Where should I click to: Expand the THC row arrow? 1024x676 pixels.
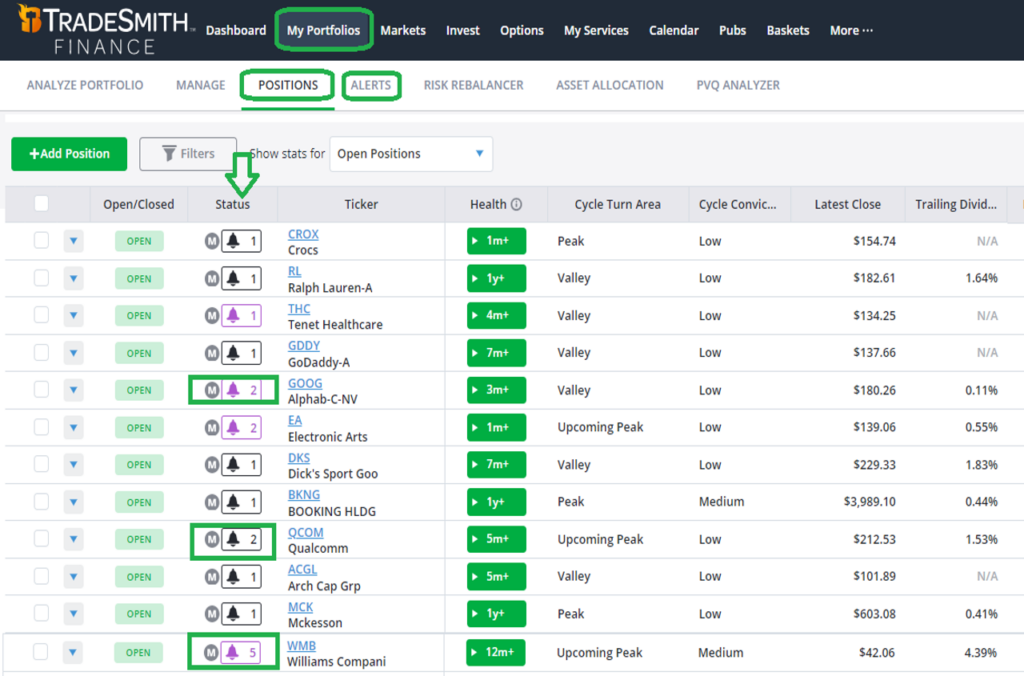(x=74, y=315)
